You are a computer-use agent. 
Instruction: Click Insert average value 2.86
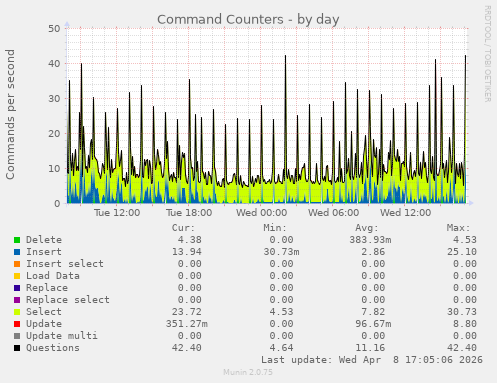click(x=373, y=252)
